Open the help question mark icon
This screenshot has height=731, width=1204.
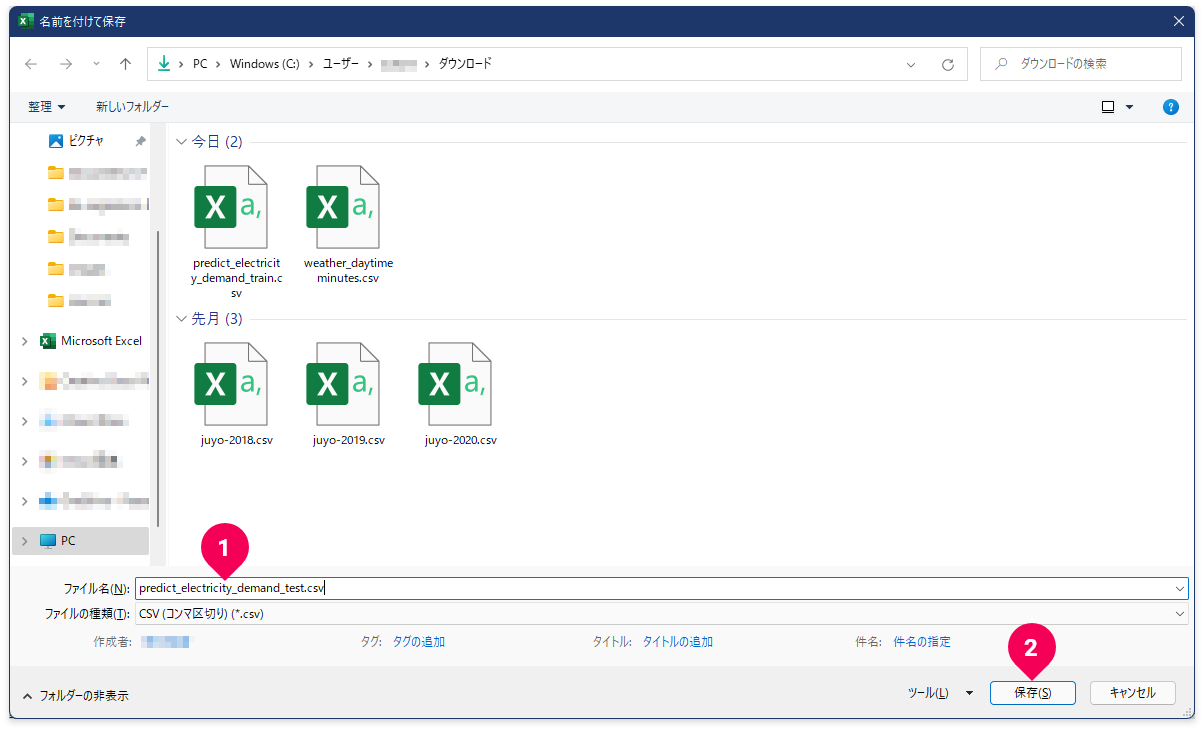pyautogui.click(x=1170, y=107)
